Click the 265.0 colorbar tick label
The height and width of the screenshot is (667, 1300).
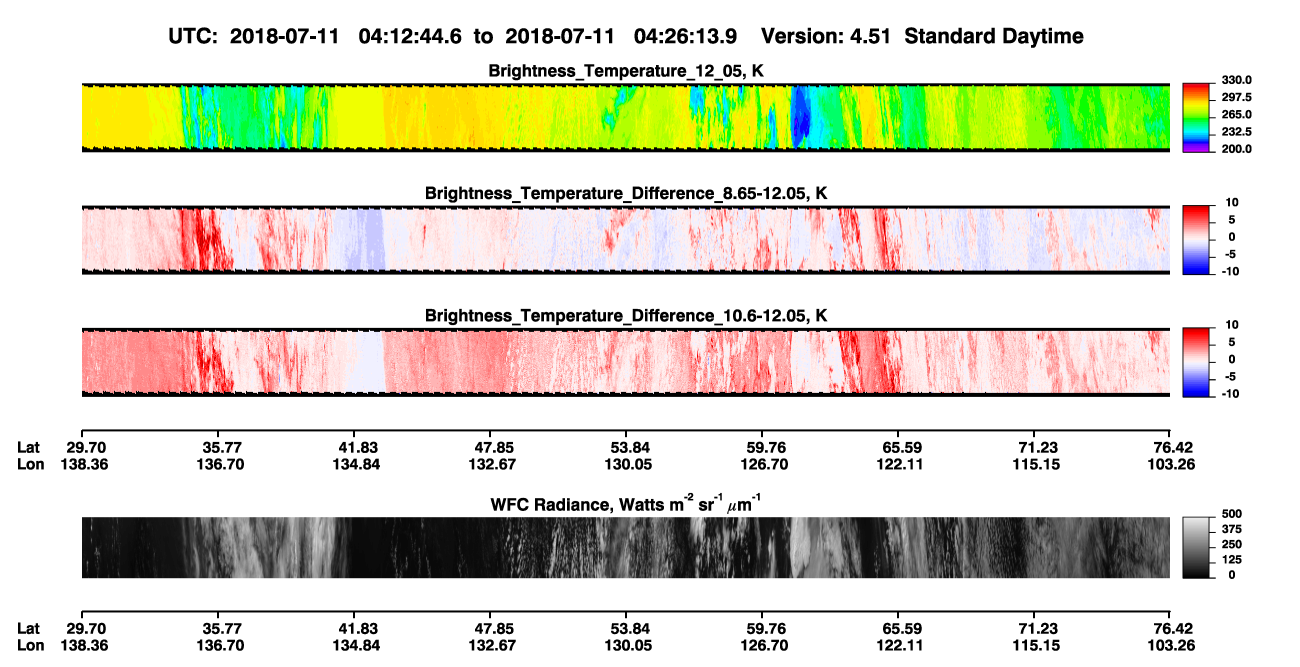pyautogui.click(x=1236, y=115)
